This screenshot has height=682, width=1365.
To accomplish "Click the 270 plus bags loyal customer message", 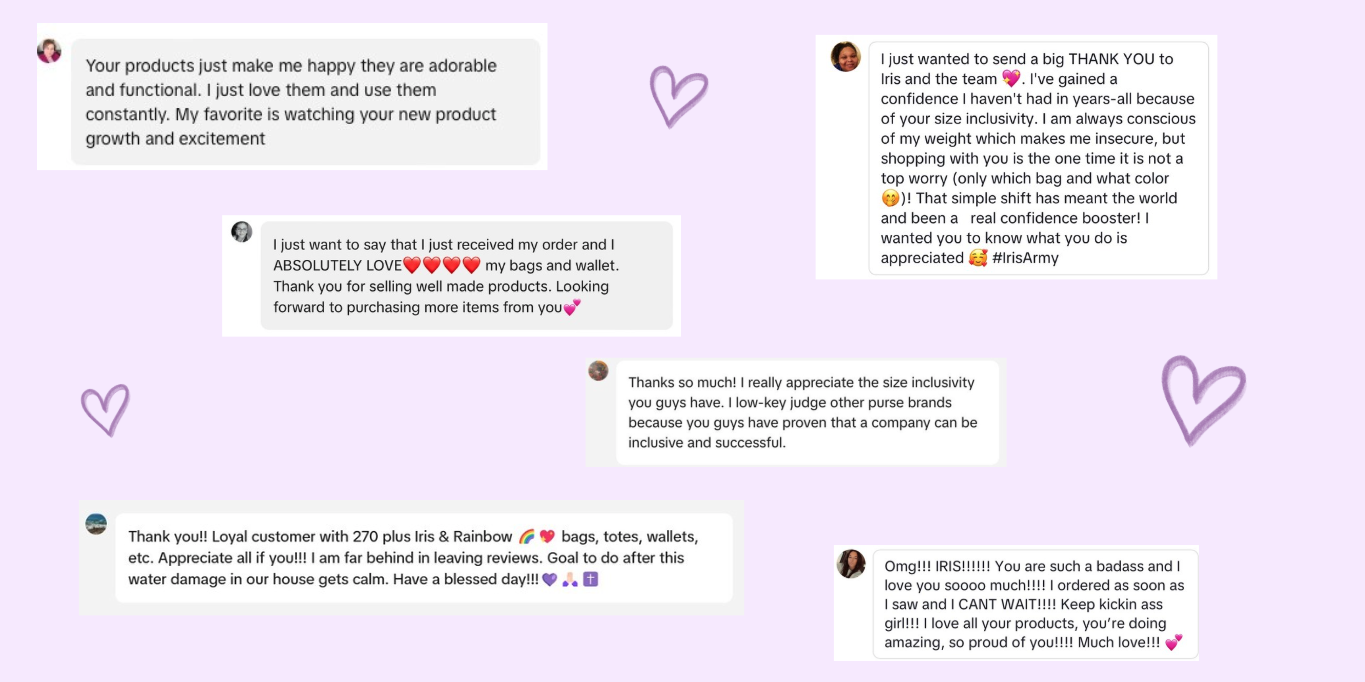I will pyautogui.click(x=423, y=558).
